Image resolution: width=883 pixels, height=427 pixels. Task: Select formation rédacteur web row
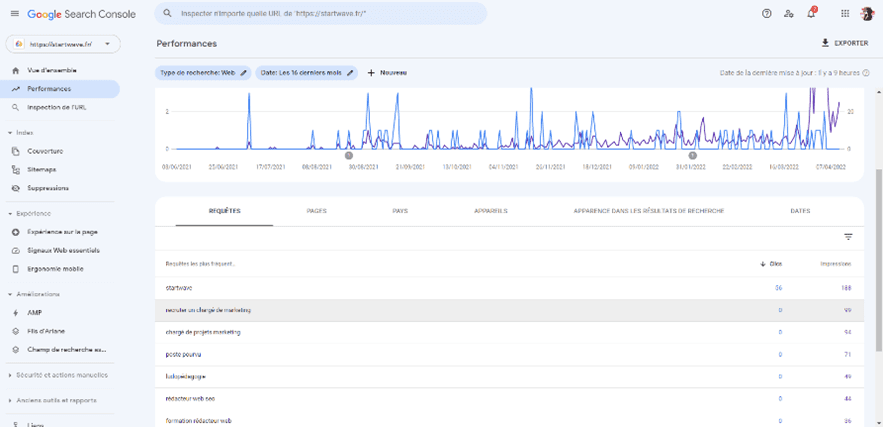click(509, 420)
